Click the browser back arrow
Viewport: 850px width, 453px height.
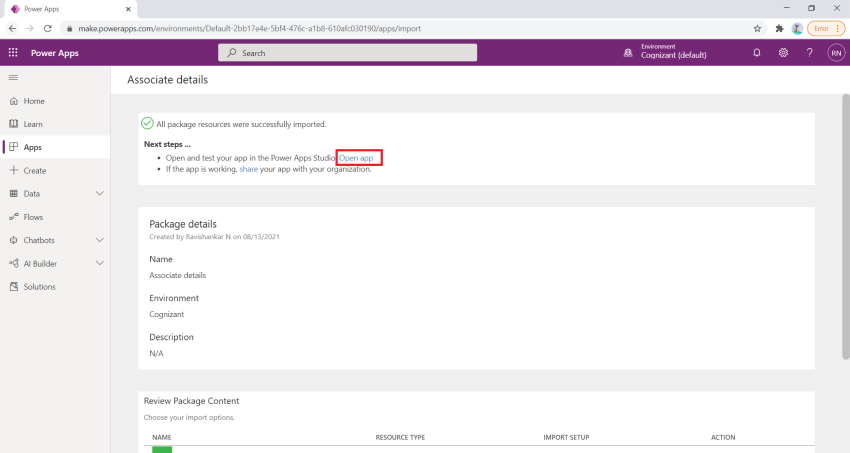coord(12,28)
